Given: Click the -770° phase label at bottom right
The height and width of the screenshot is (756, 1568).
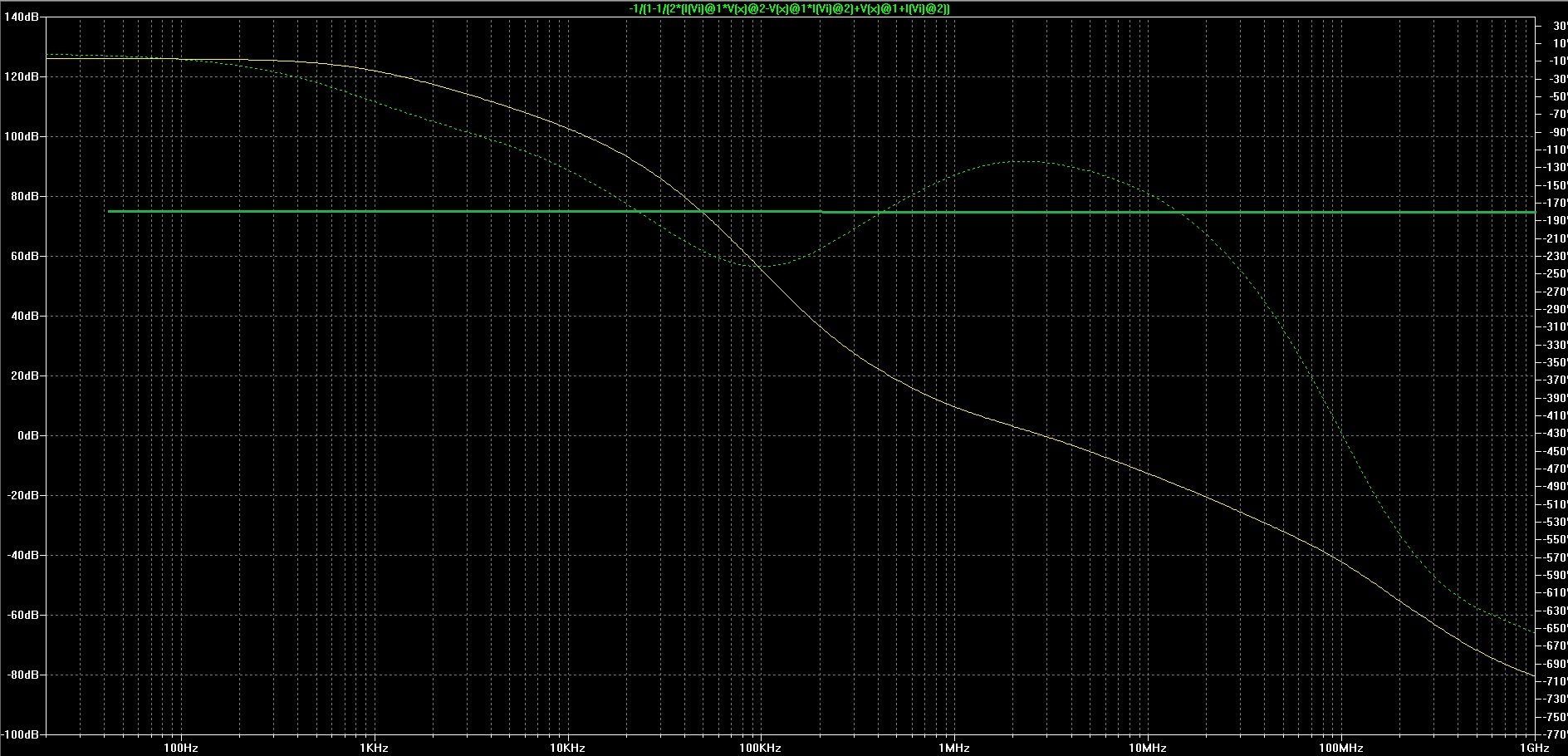Looking at the screenshot, I should click(1556, 734).
